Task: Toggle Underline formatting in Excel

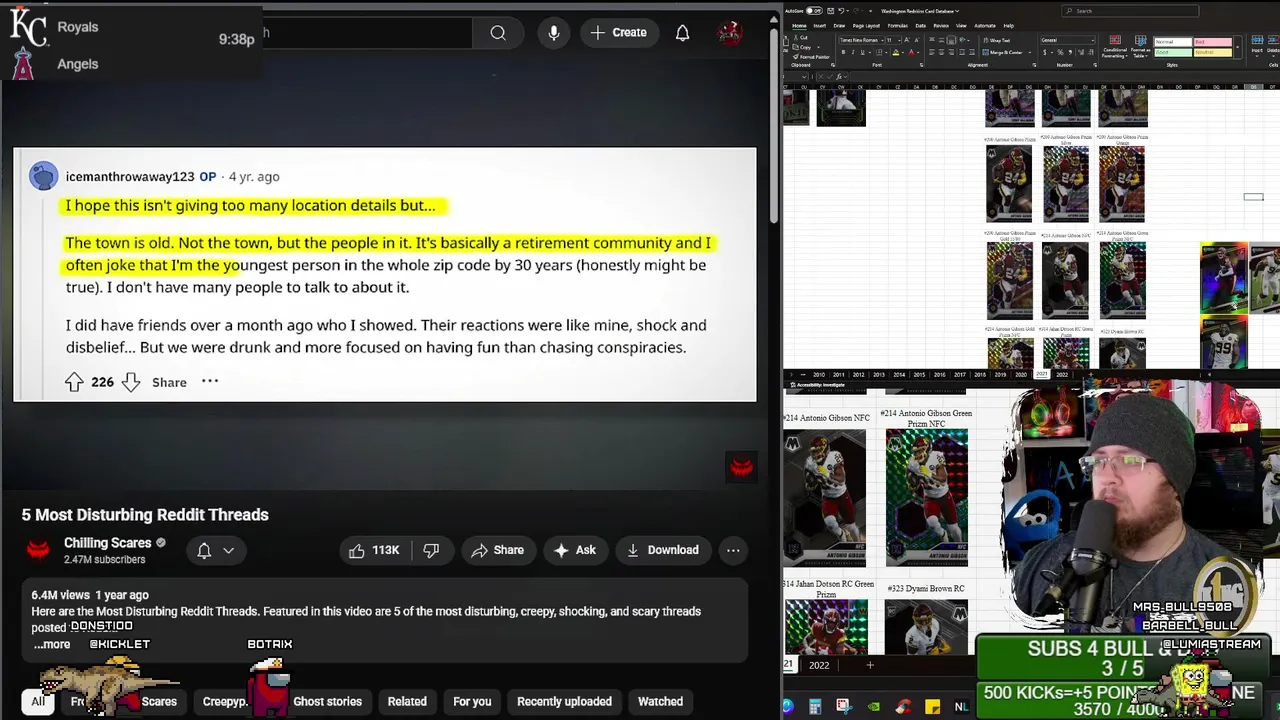Action: point(862,52)
